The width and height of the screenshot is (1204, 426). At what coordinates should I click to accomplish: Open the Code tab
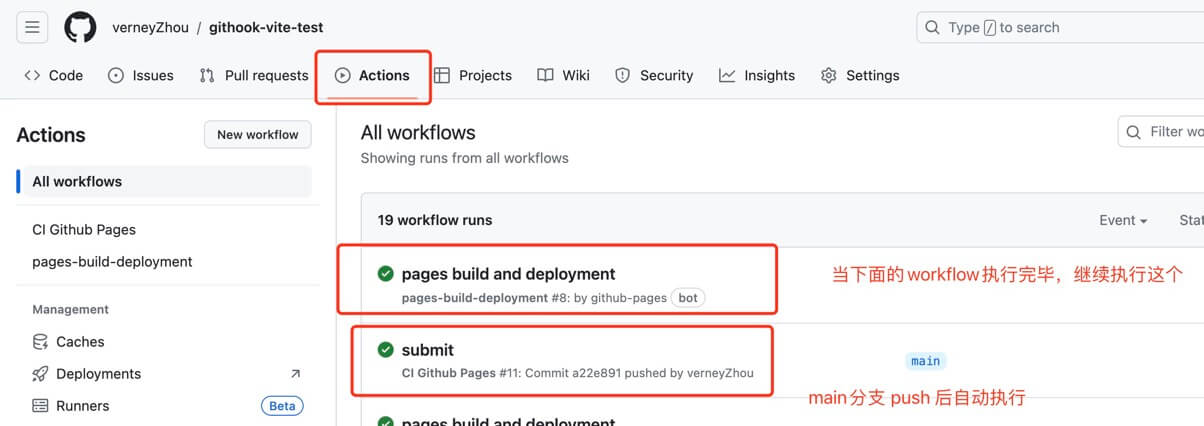pos(54,75)
